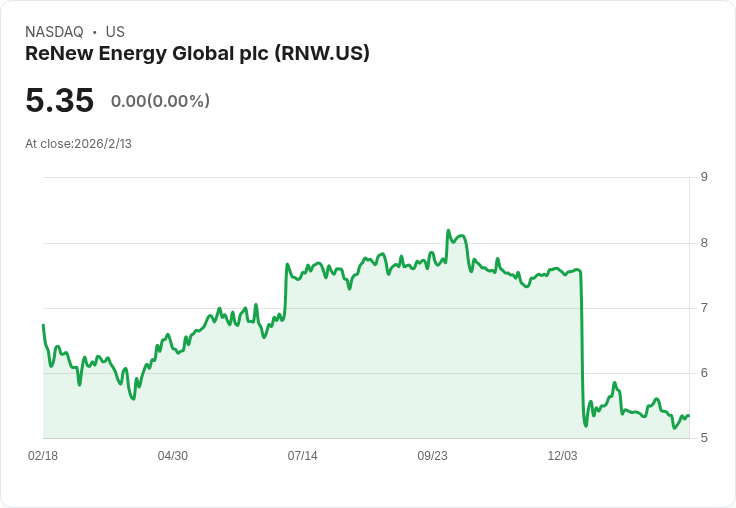Click the 5 price axis label
The height and width of the screenshot is (508, 736).
point(704,438)
